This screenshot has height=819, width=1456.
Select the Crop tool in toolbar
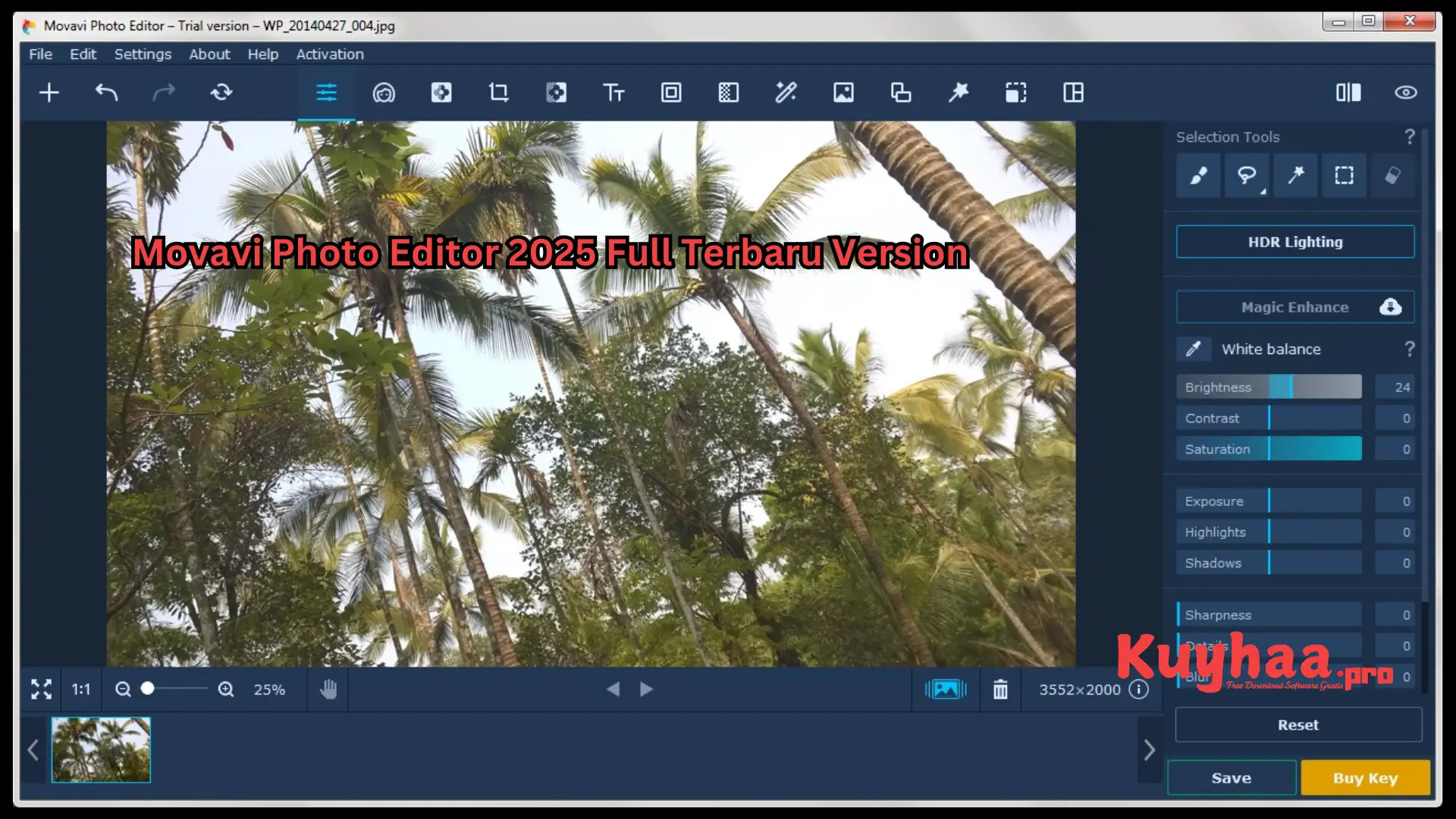coord(498,93)
